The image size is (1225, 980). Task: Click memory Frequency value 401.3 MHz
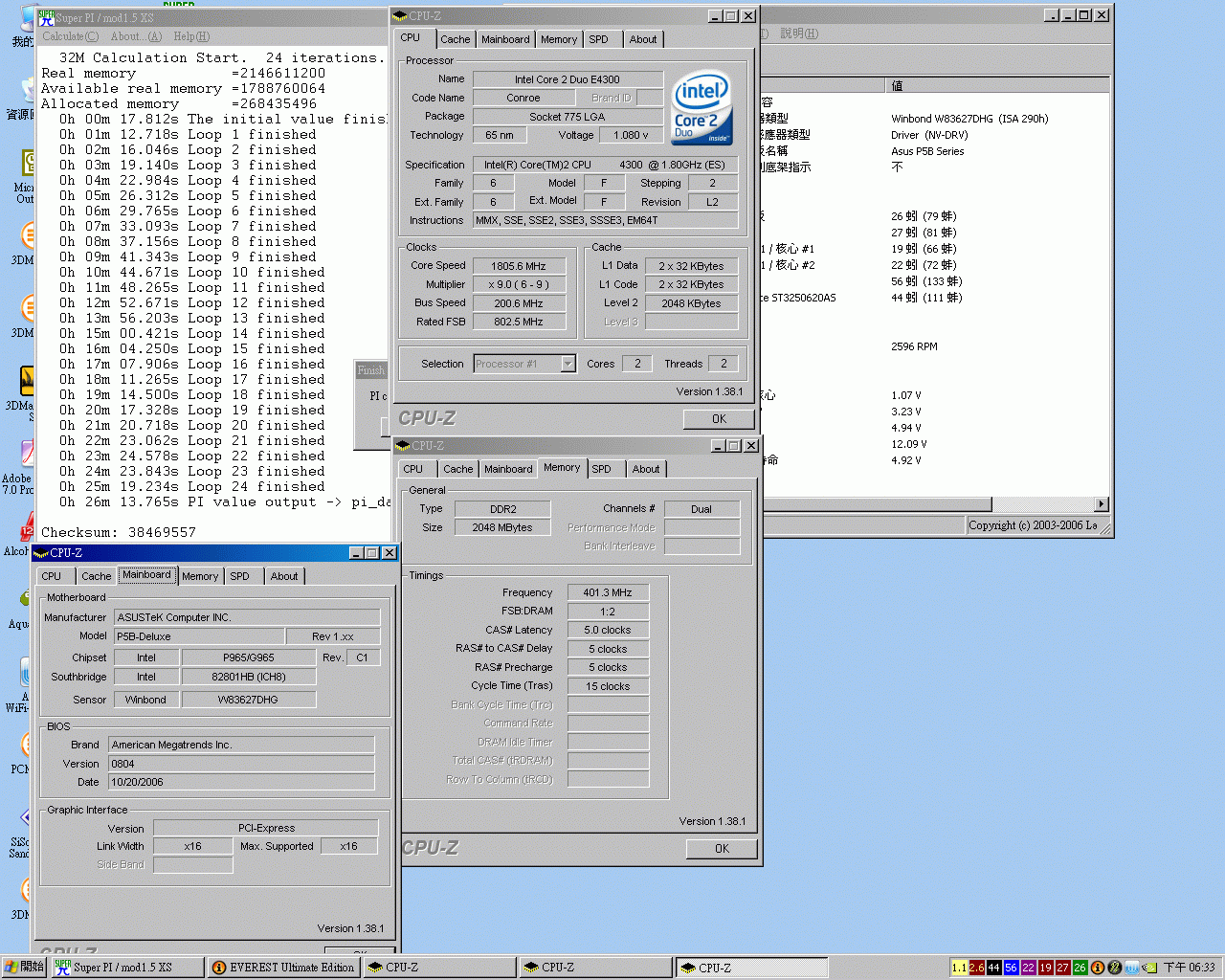click(608, 592)
